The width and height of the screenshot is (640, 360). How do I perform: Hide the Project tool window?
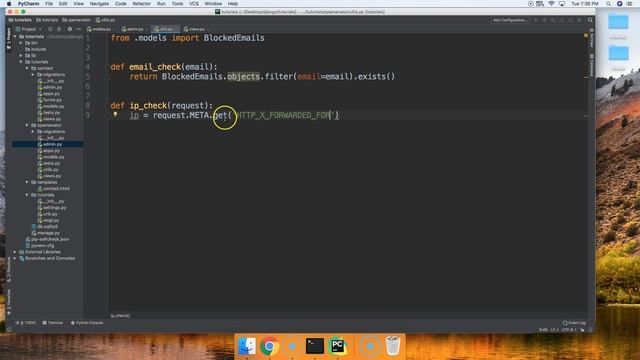pos(78,29)
